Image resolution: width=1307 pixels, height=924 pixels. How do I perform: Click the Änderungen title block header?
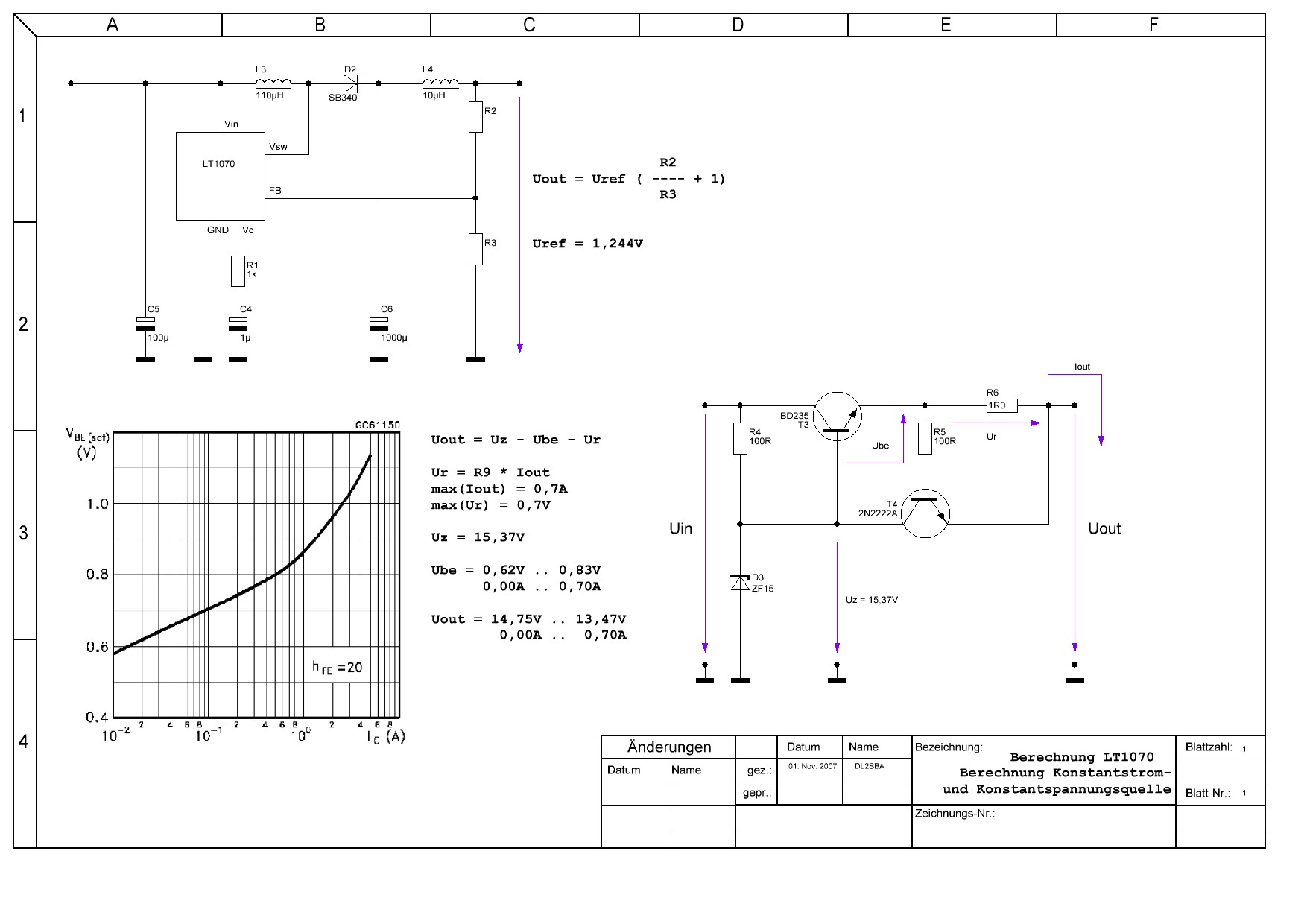click(669, 747)
